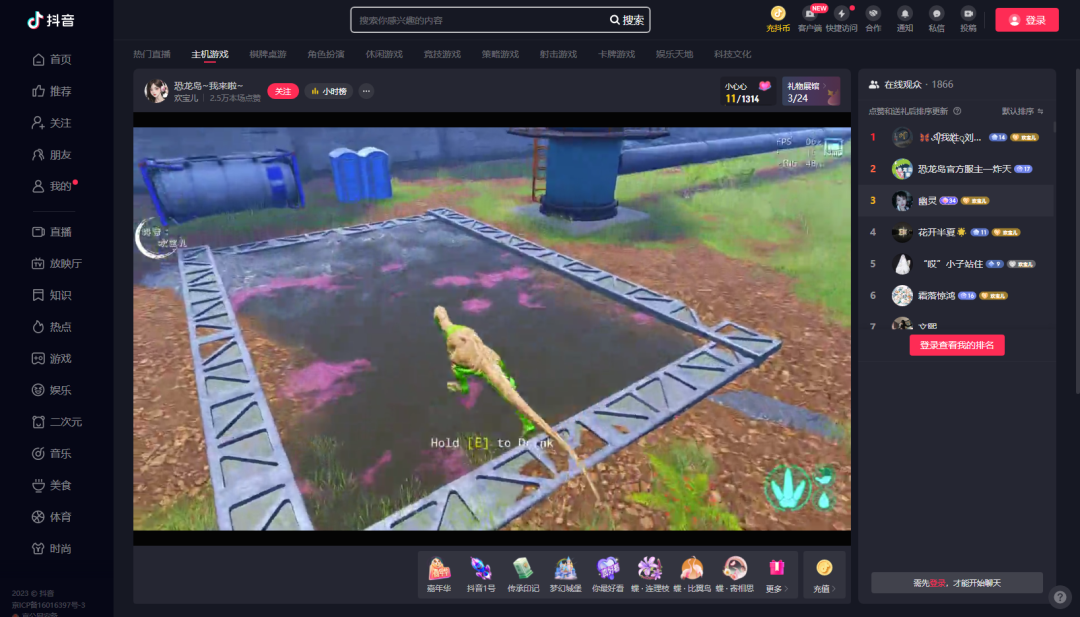This screenshot has height=617, width=1080.
Task: Switch to 卡牌游戏 tab
Action: click(616, 54)
